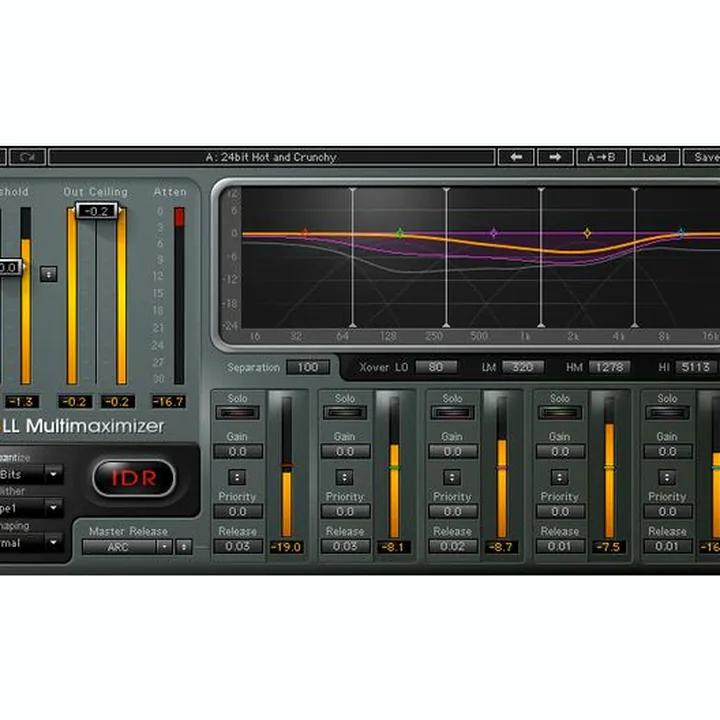Open the Save preset menu
The width and height of the screenshot is (720, 720).
tap(703, 157)
